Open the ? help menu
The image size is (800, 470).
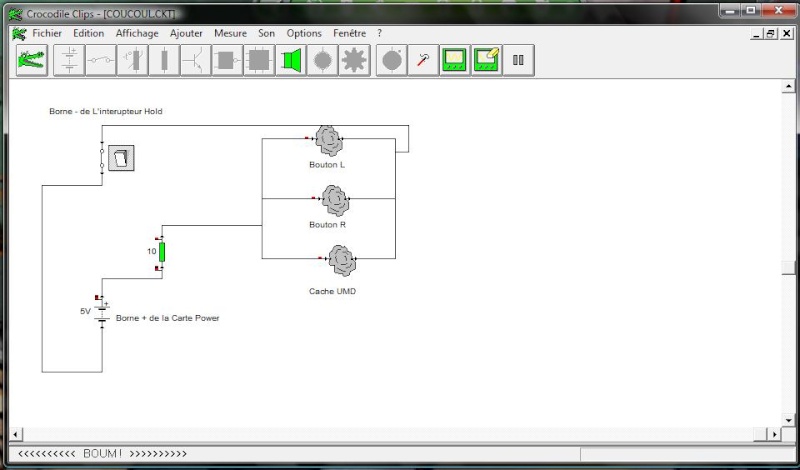coord(379,33)
